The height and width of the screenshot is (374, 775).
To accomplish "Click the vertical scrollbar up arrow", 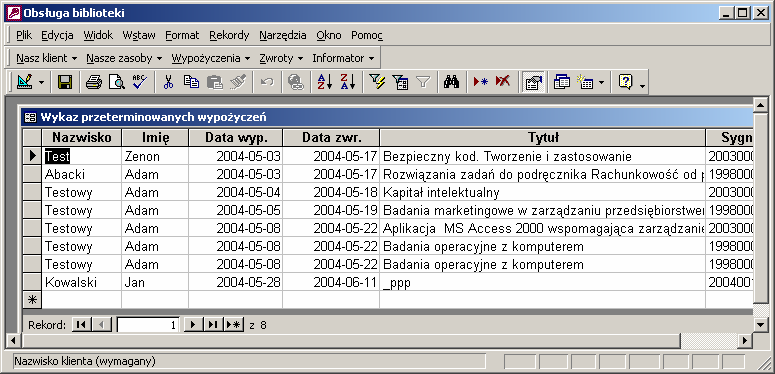I will [760, 104].
